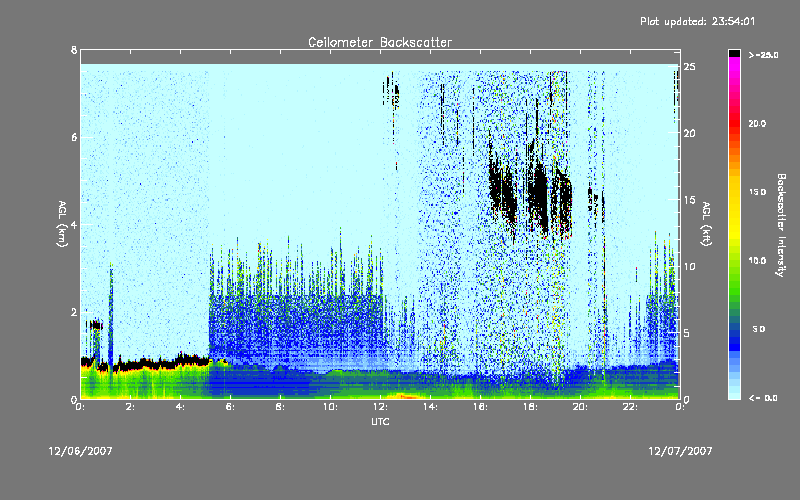Click the '15.0' colorbar tick label
Viewport: 800px width, 500px height.
point(757,192)
